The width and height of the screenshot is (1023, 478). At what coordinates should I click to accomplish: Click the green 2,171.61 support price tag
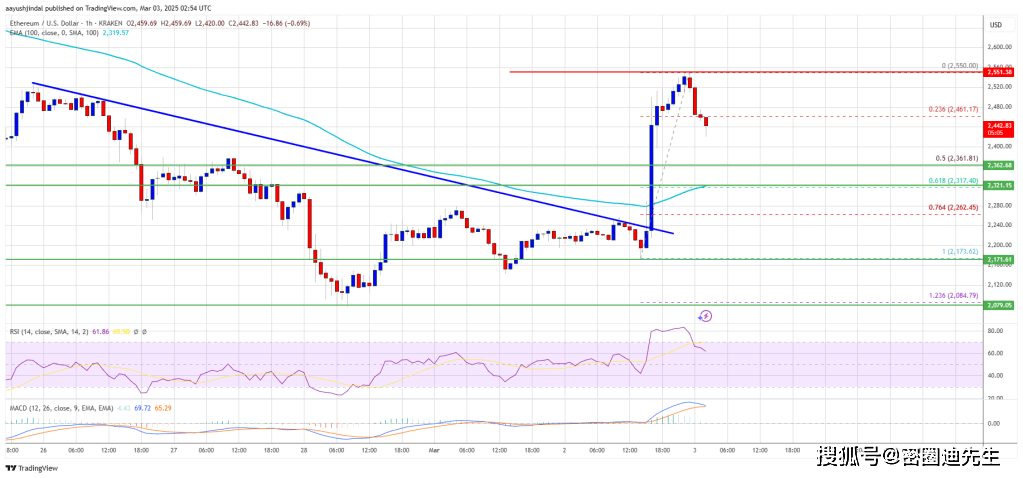click(x=1000, y=259)
